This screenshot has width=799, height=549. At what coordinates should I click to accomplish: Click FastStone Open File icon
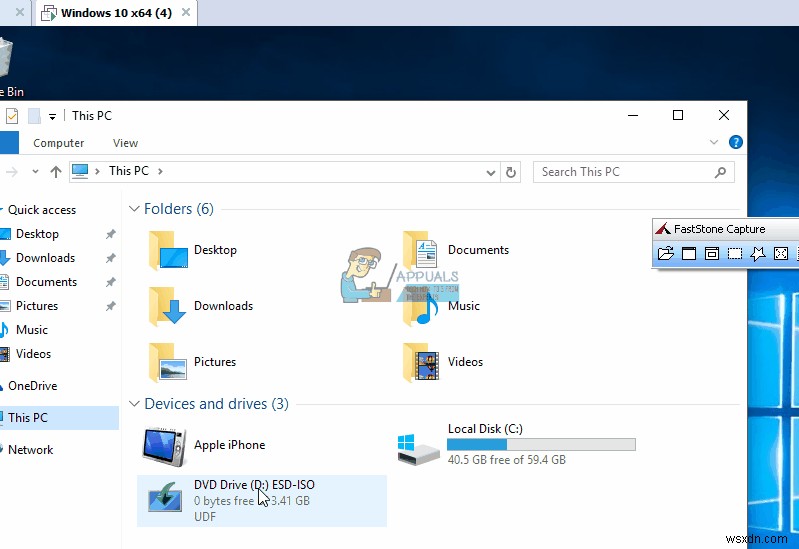point(665,253)
